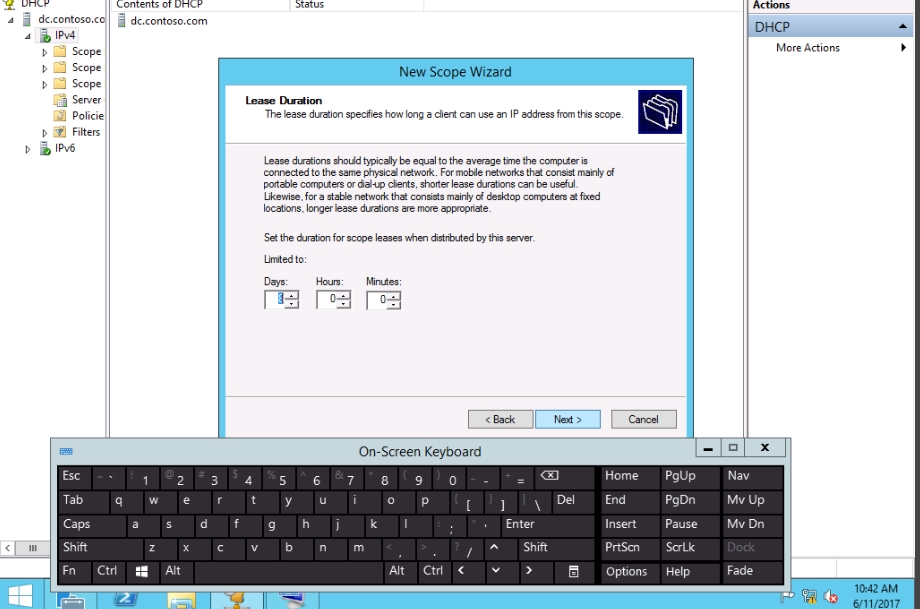Toggle the Caps key on On-Screen Keyboard
The image size is (920, 609).
(77, 524)
